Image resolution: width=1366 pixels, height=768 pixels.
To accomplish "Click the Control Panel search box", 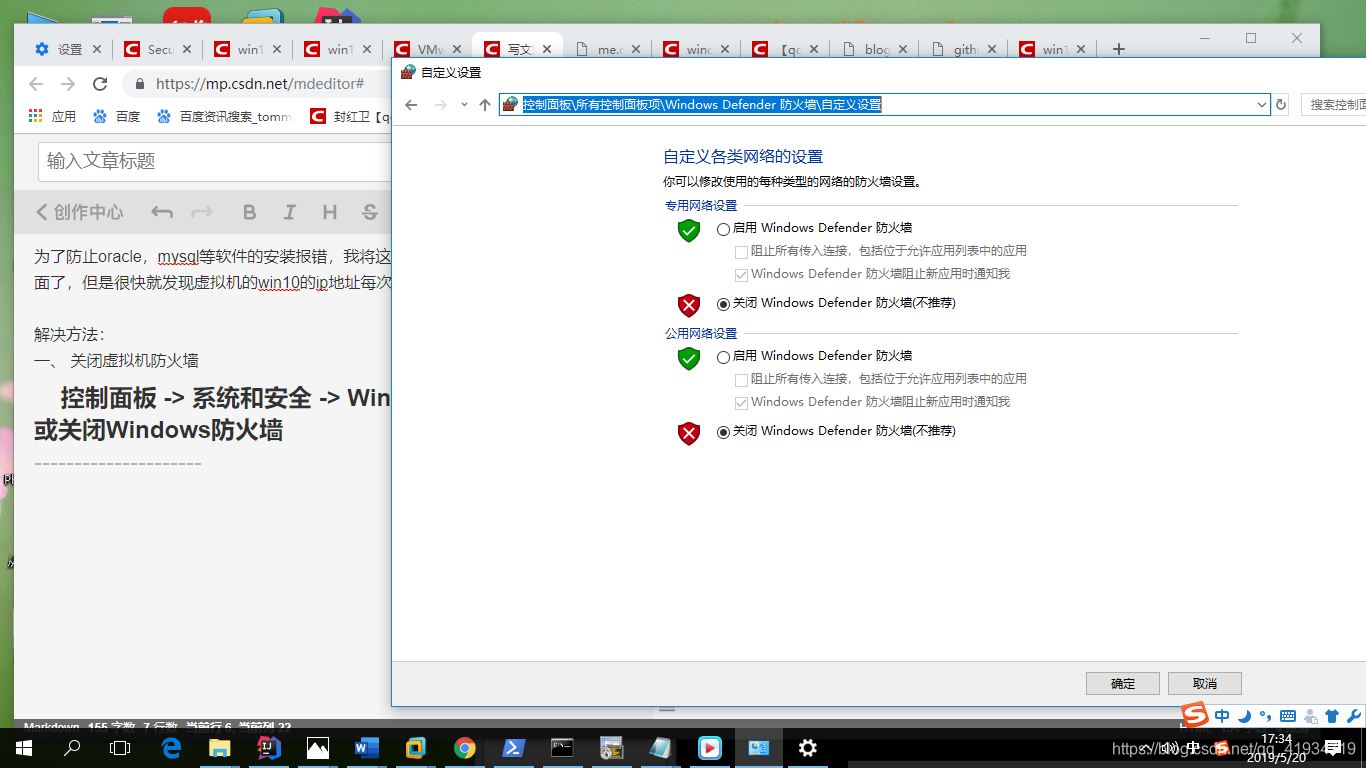I will (x=1334, y=105).
